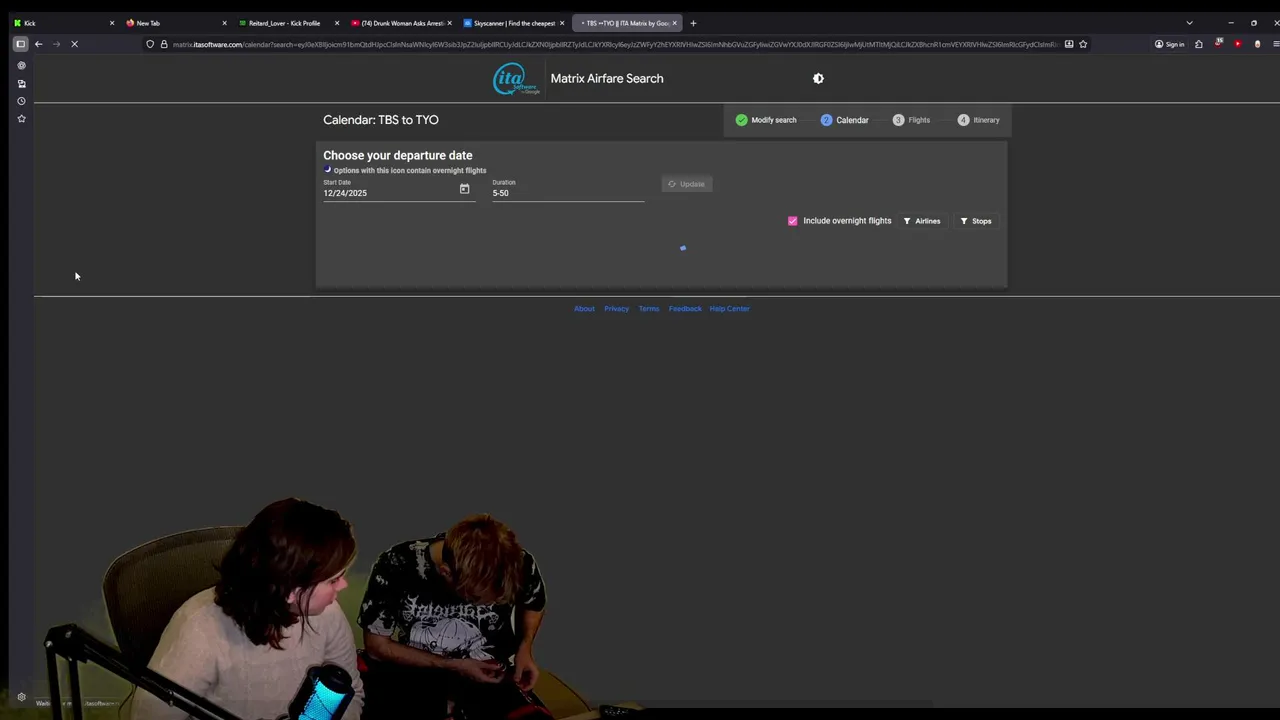
Task: Open the Start Date calendar picker icon
Action: click(x=464, y=189)
